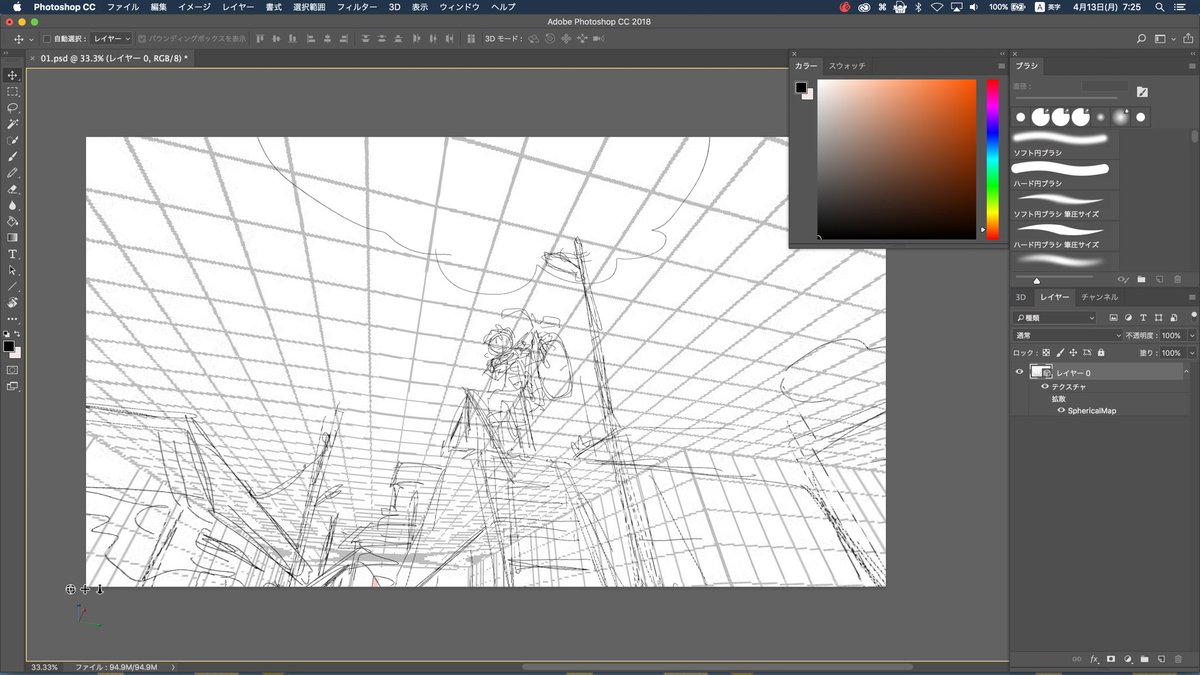Switch to the チャンネル tab
This screenshot has height=675, width=1200.
pos(1100,297)
